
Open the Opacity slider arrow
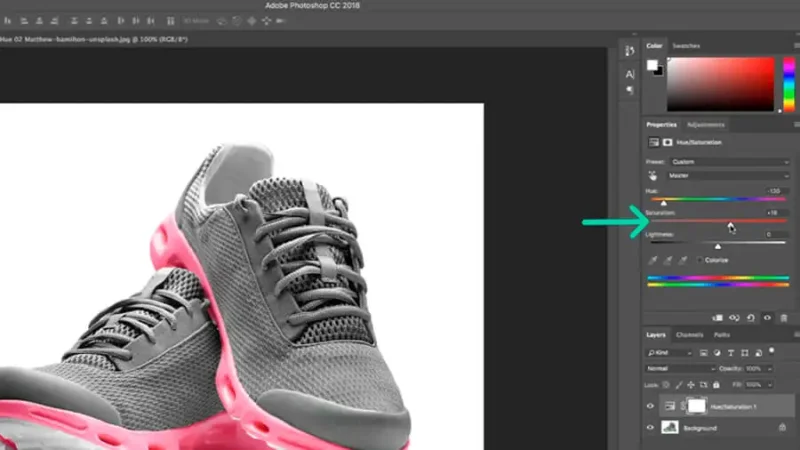tap(769, 368)
